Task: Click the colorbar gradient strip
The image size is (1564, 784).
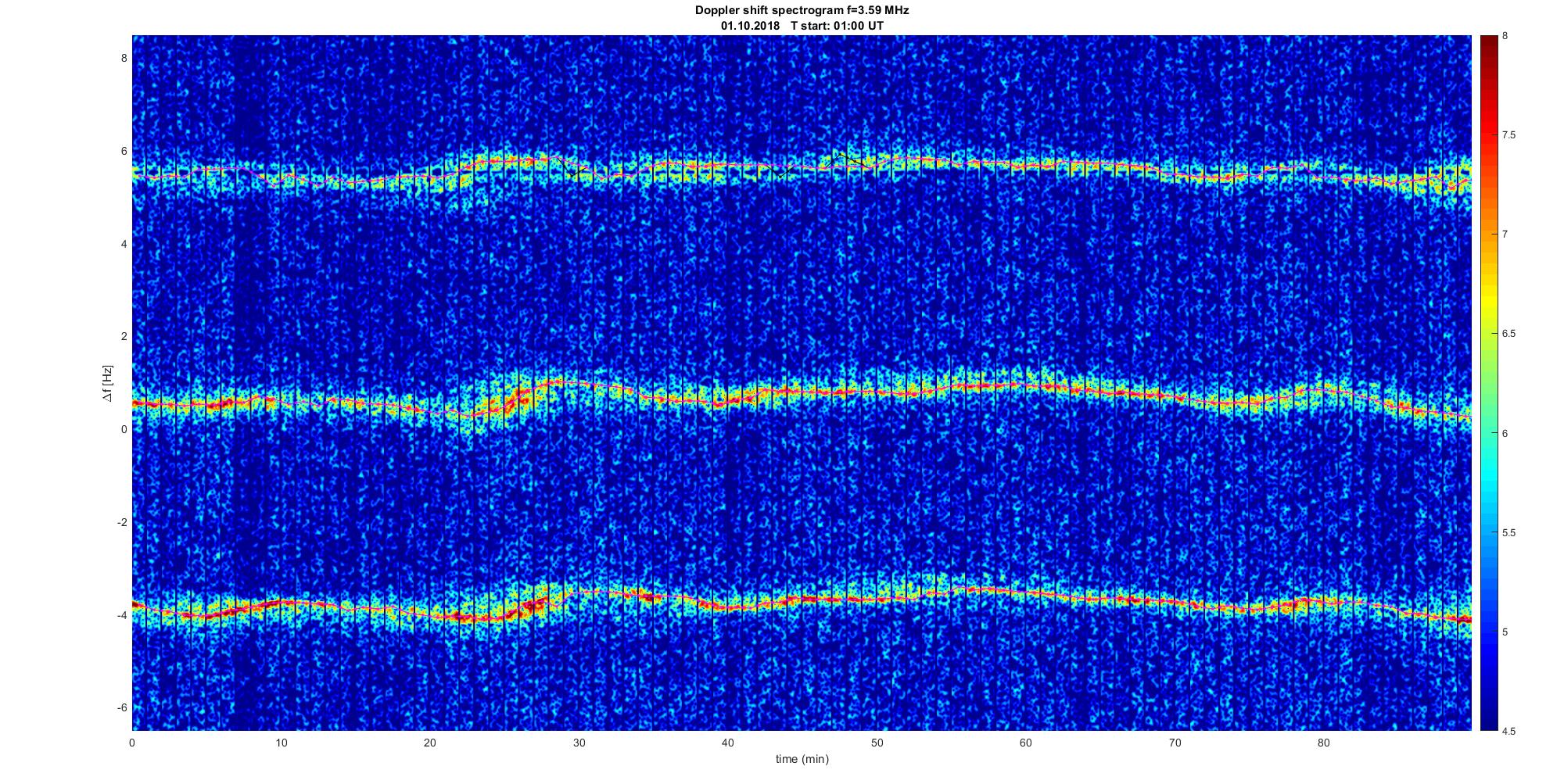Action: (1488, 383)
